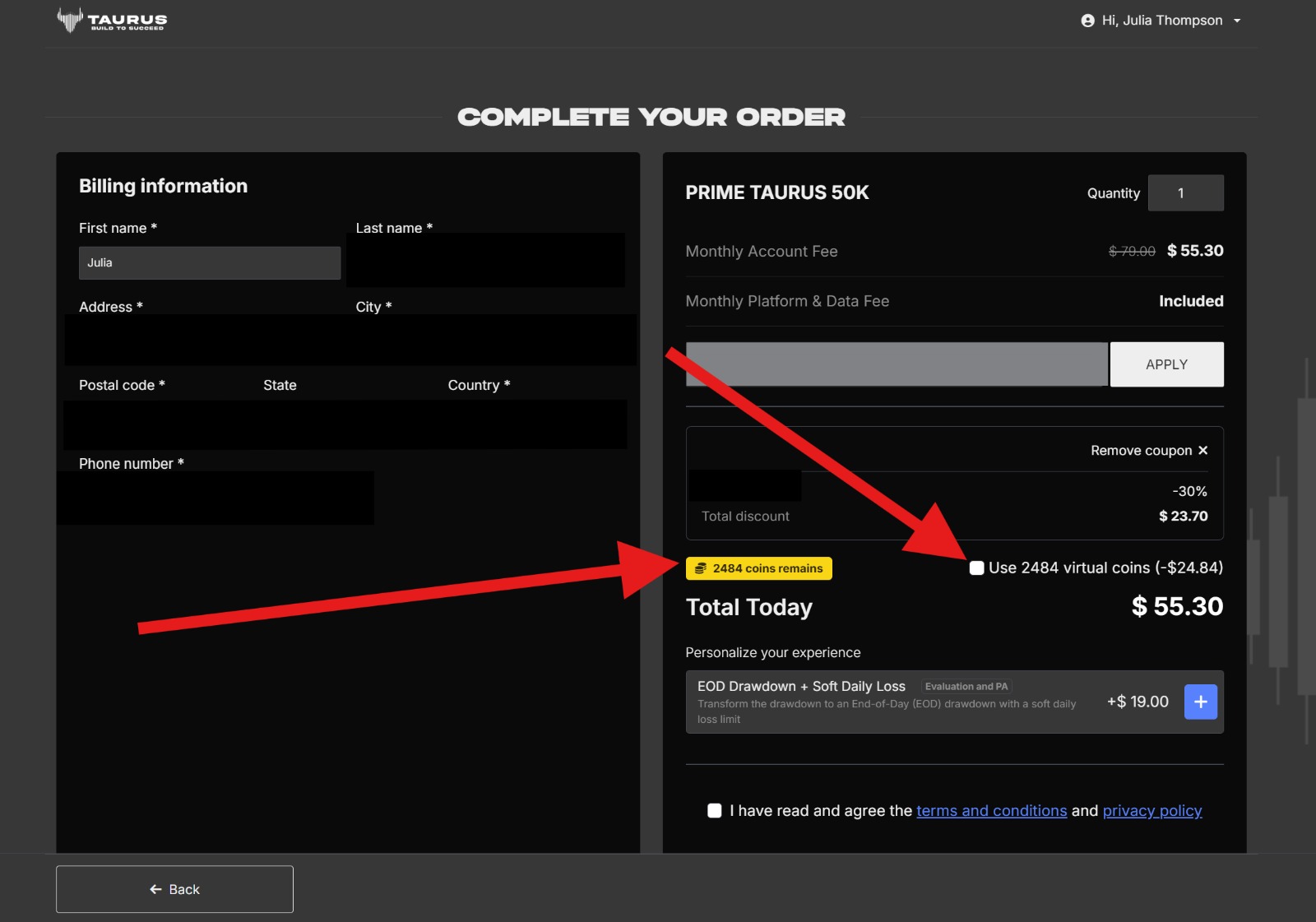This screenshot has width=1316, height=922.
Task: Go back with the Back button
Action: coord(174,889)
